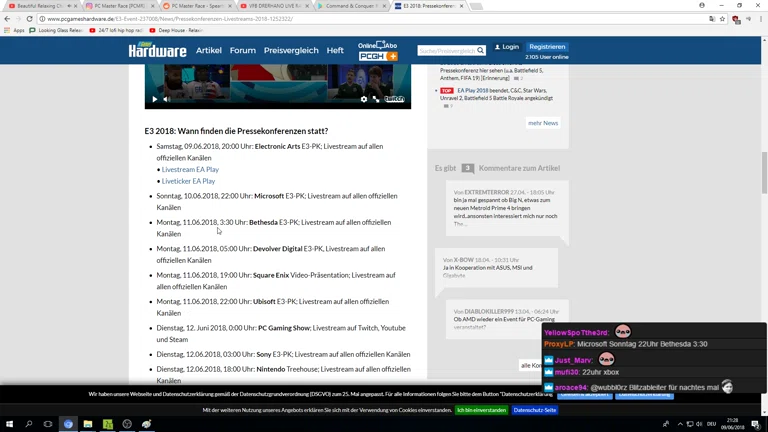Click the Kommentare zum Artikel heading
The image size is (768, 432).
(519, 168)
